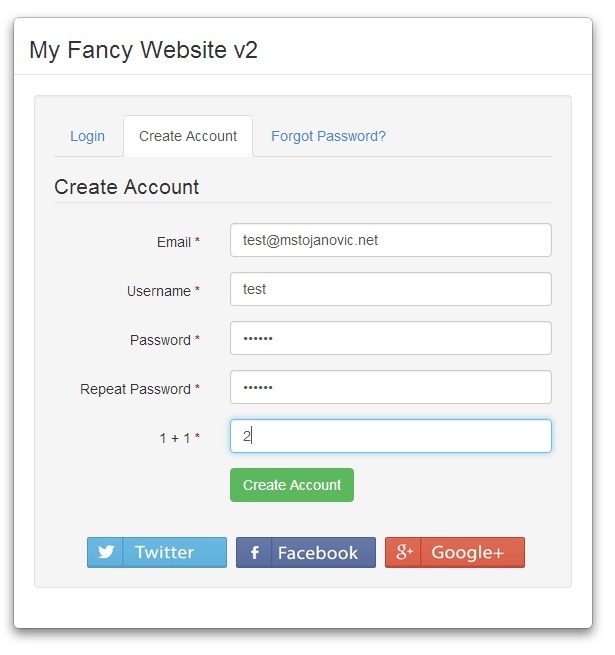Viewport: 615px width, 655px height.
Task: Click into the Username field
Action: tap(390, 289)
